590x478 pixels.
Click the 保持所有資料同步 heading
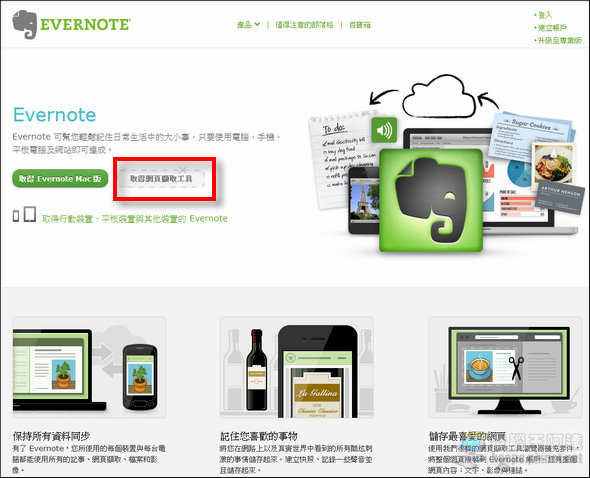tap(51, 436)
